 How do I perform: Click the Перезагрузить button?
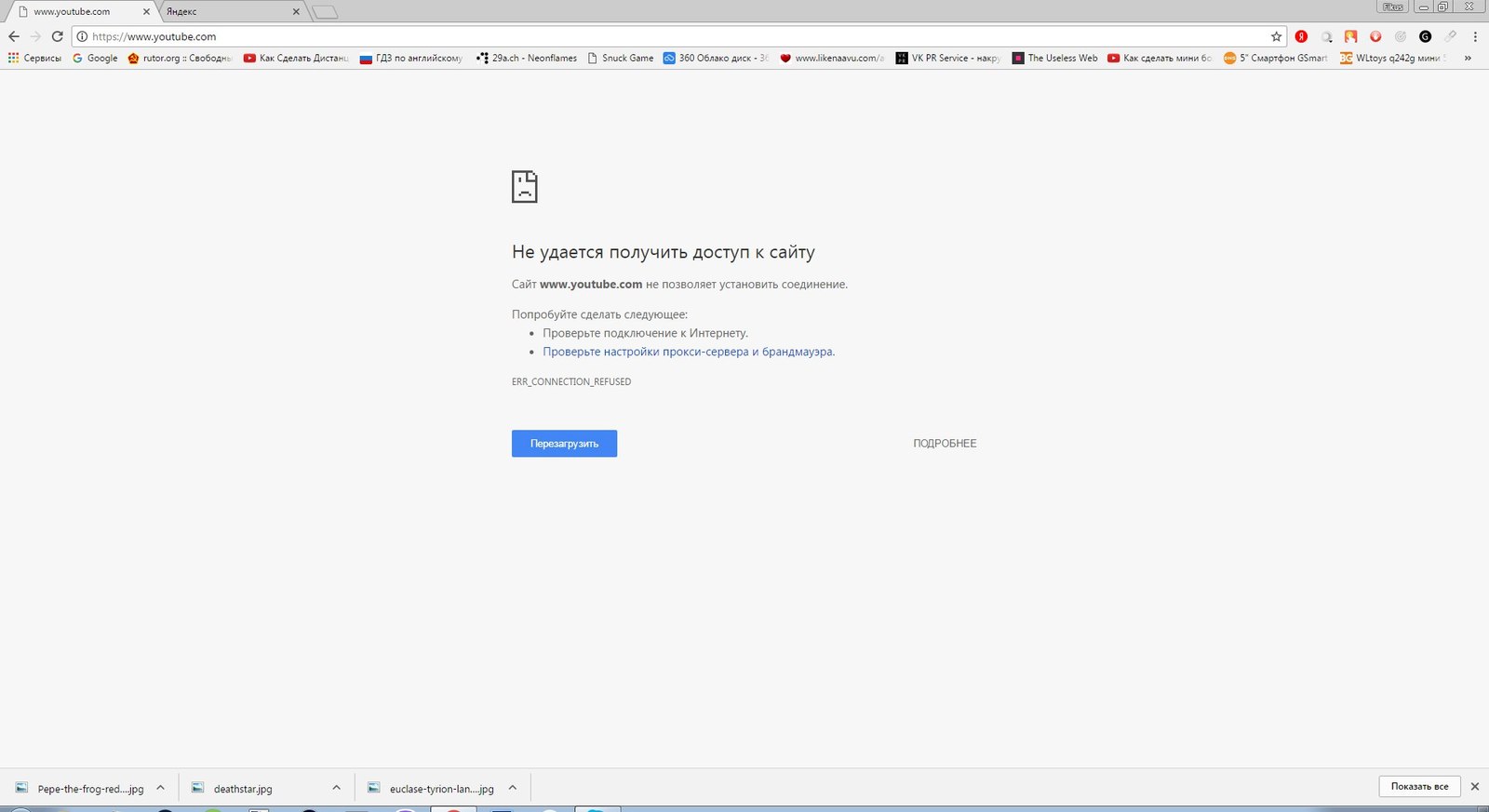click(x=564, y=444)
